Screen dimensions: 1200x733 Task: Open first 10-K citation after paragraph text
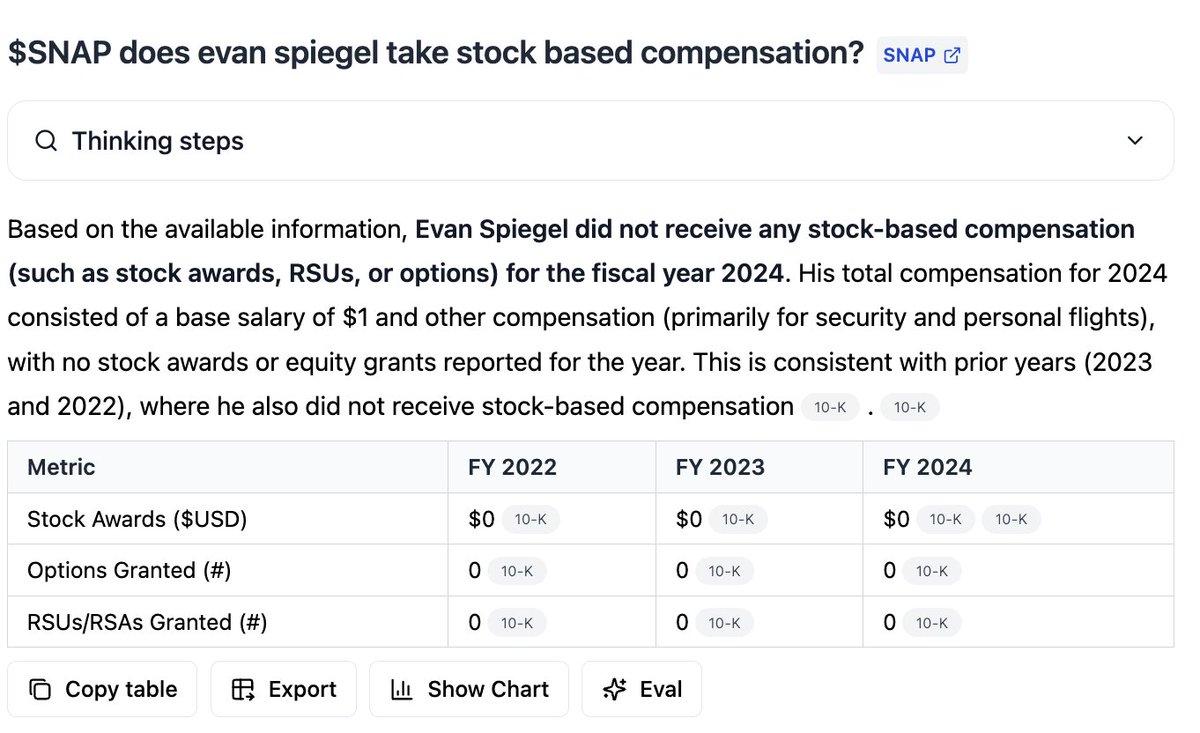coord(830,407)
